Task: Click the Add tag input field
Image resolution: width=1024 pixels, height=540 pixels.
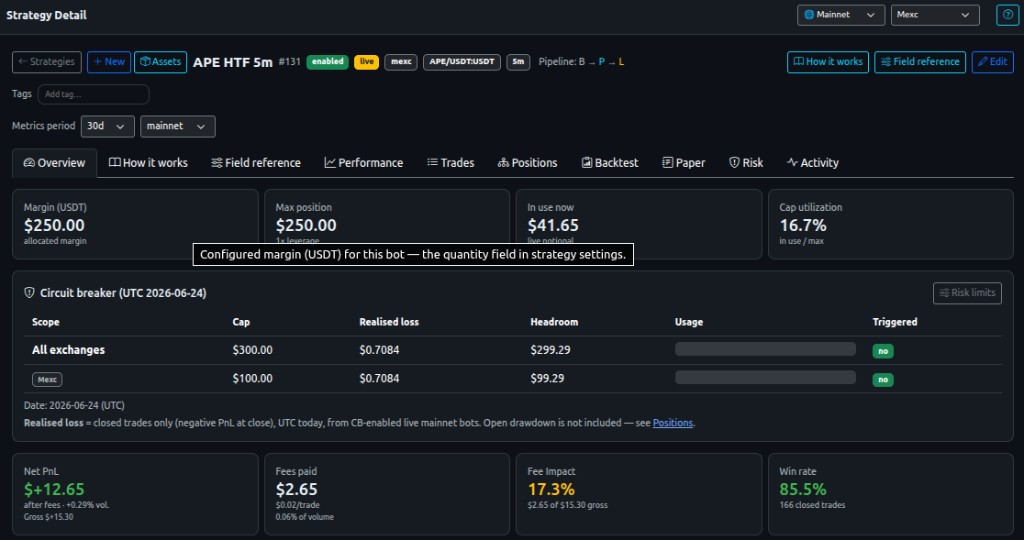Action: click(93, 94)
